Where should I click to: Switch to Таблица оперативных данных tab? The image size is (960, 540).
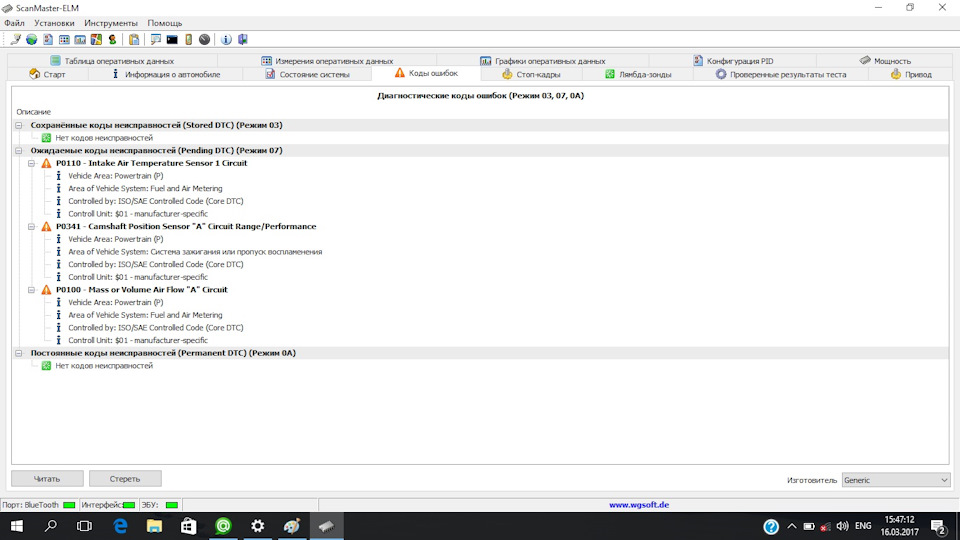pos(112,61)
